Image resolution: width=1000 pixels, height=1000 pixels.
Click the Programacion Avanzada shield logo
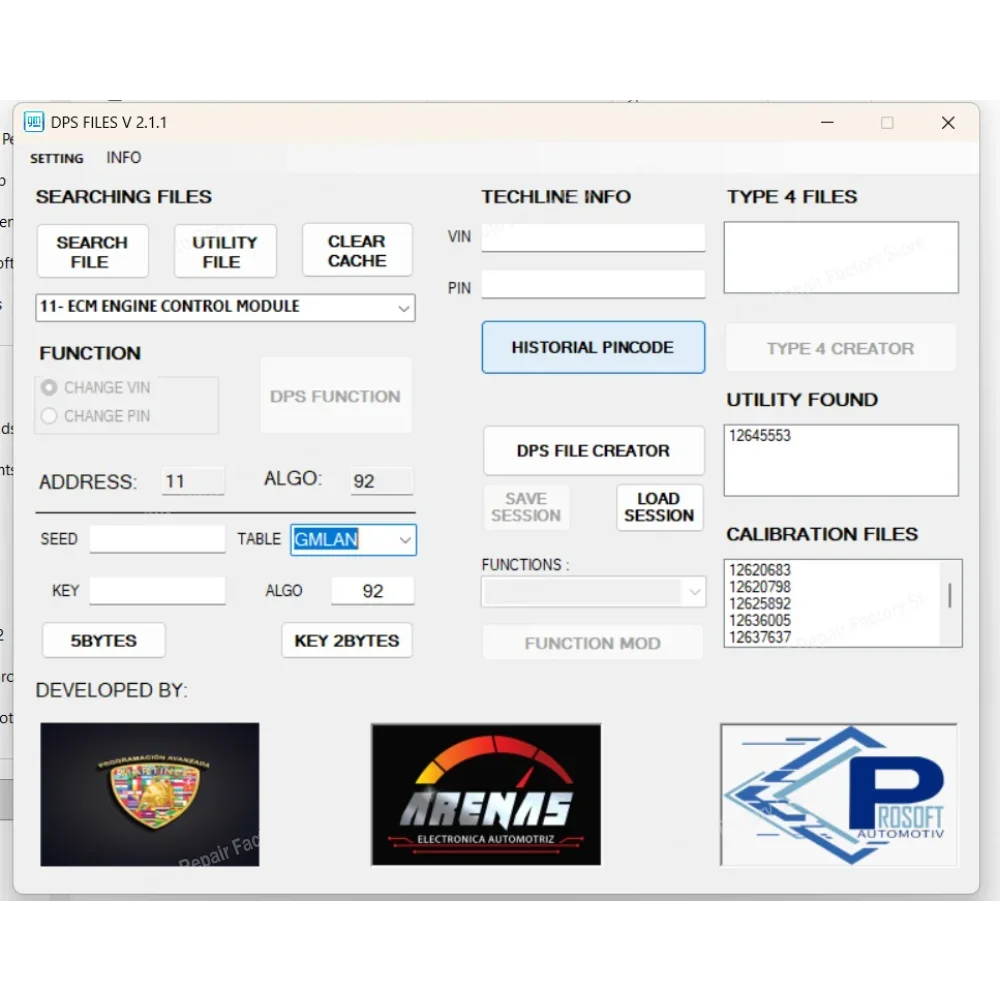point(150,794)
